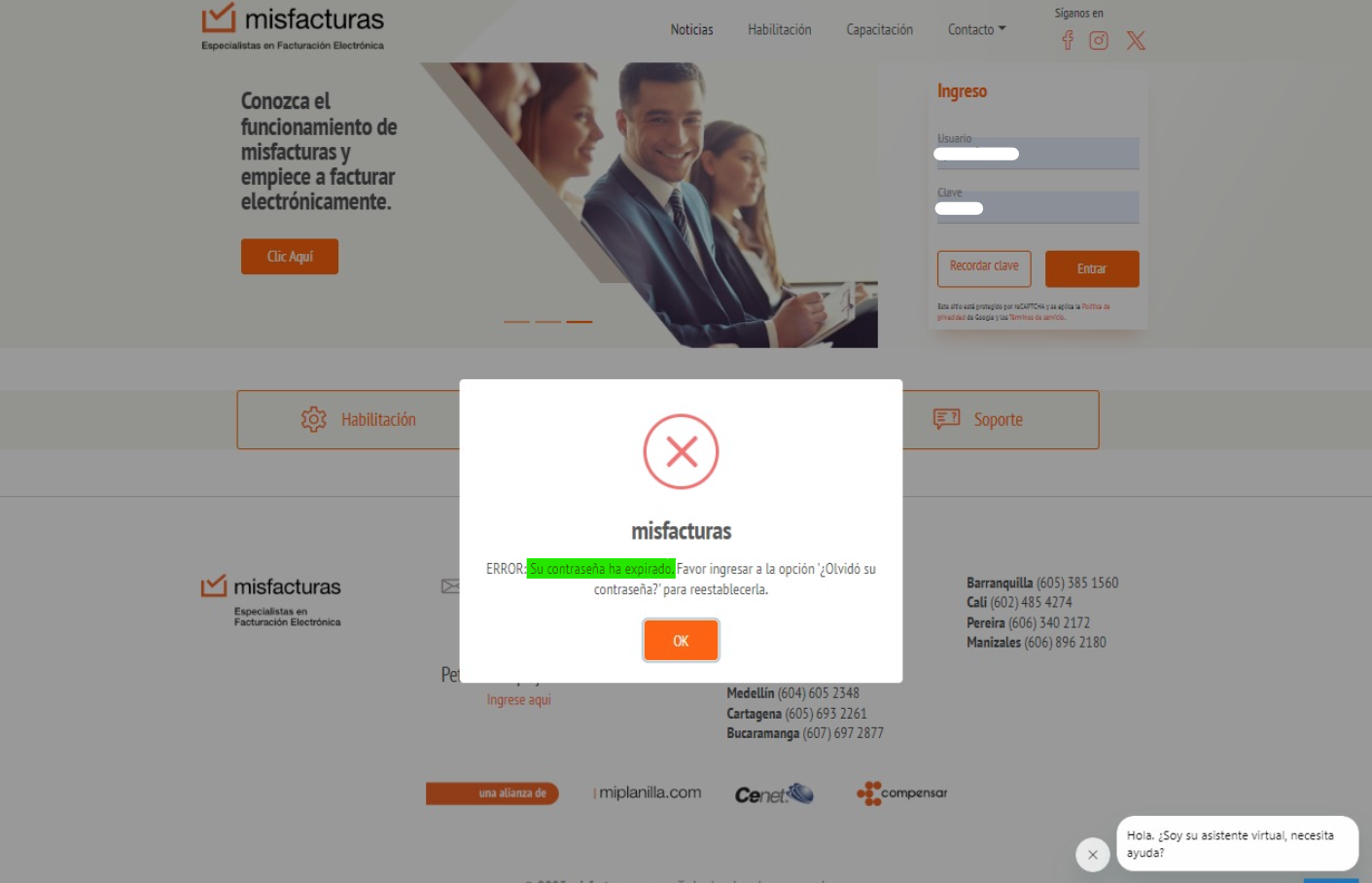
Task: Expand the Contacto dropdown menu
Action: 976,29
